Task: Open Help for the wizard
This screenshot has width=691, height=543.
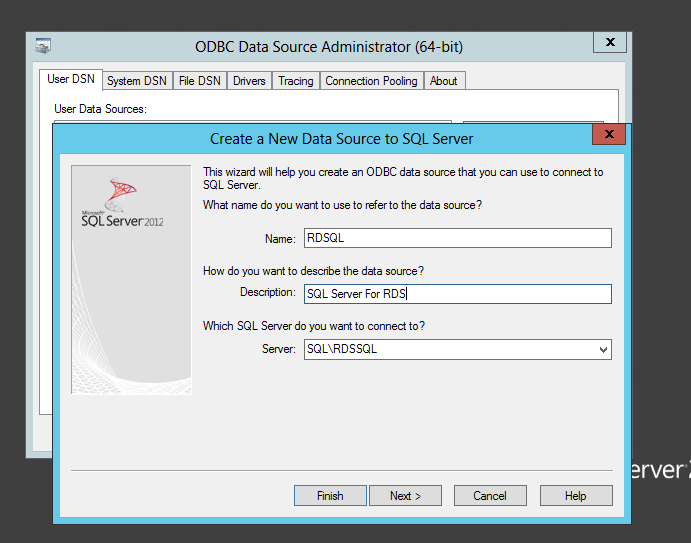Action: [x=576, y=496]
